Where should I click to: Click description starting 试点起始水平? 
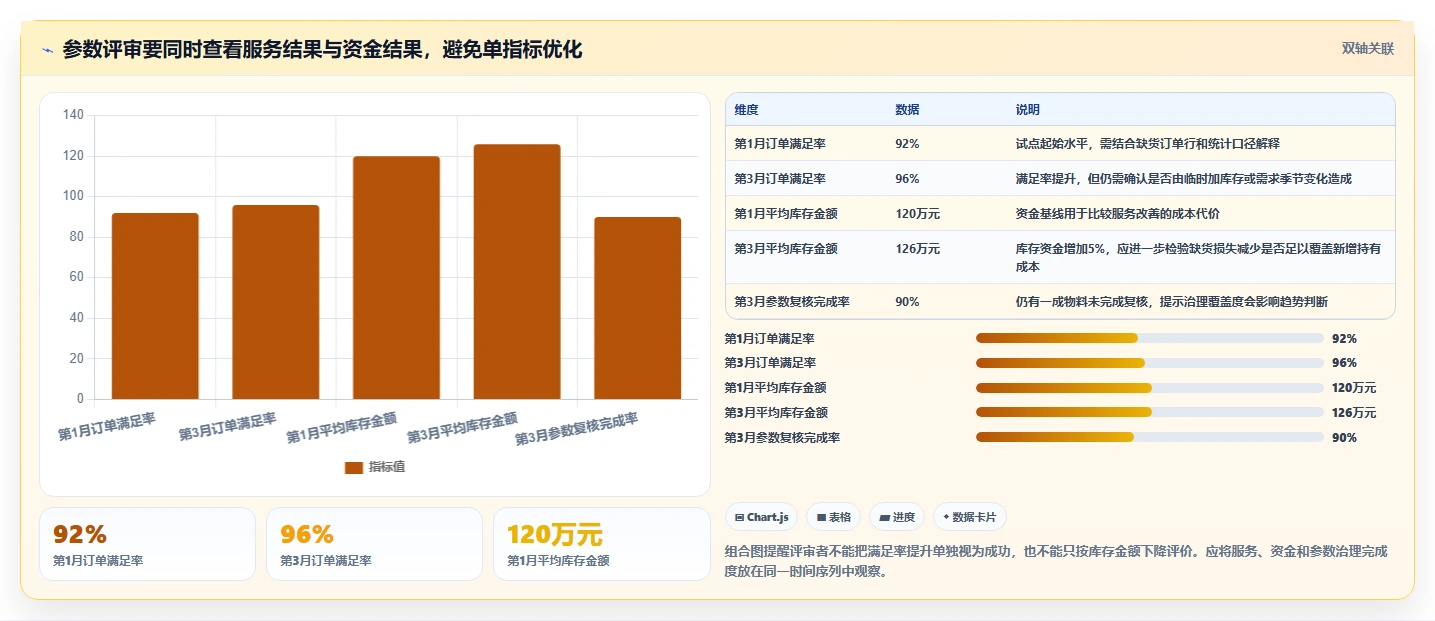point(1147,144)
